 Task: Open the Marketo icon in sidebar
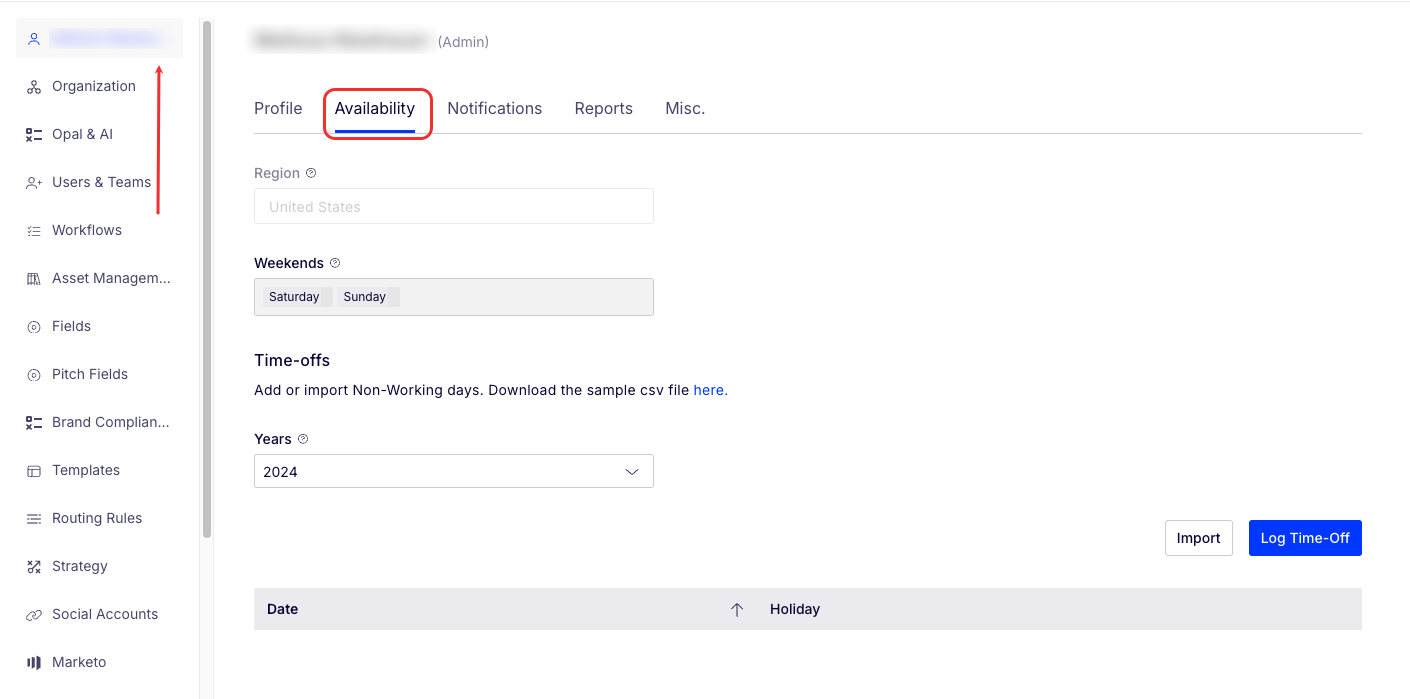coord(34,663)
